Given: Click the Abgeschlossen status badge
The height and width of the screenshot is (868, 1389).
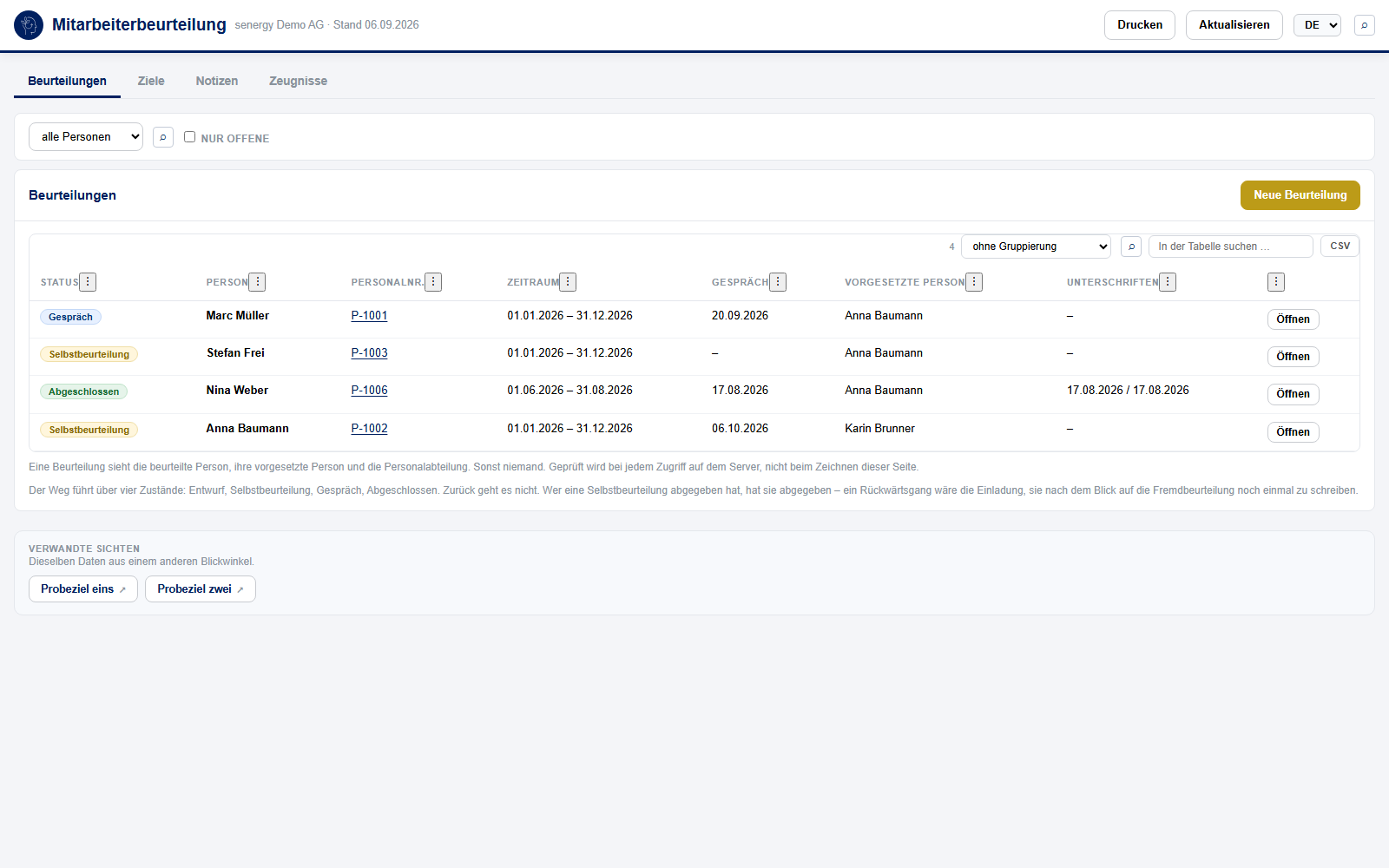Looking at the screenshot, I should click(x=83, y=392).
